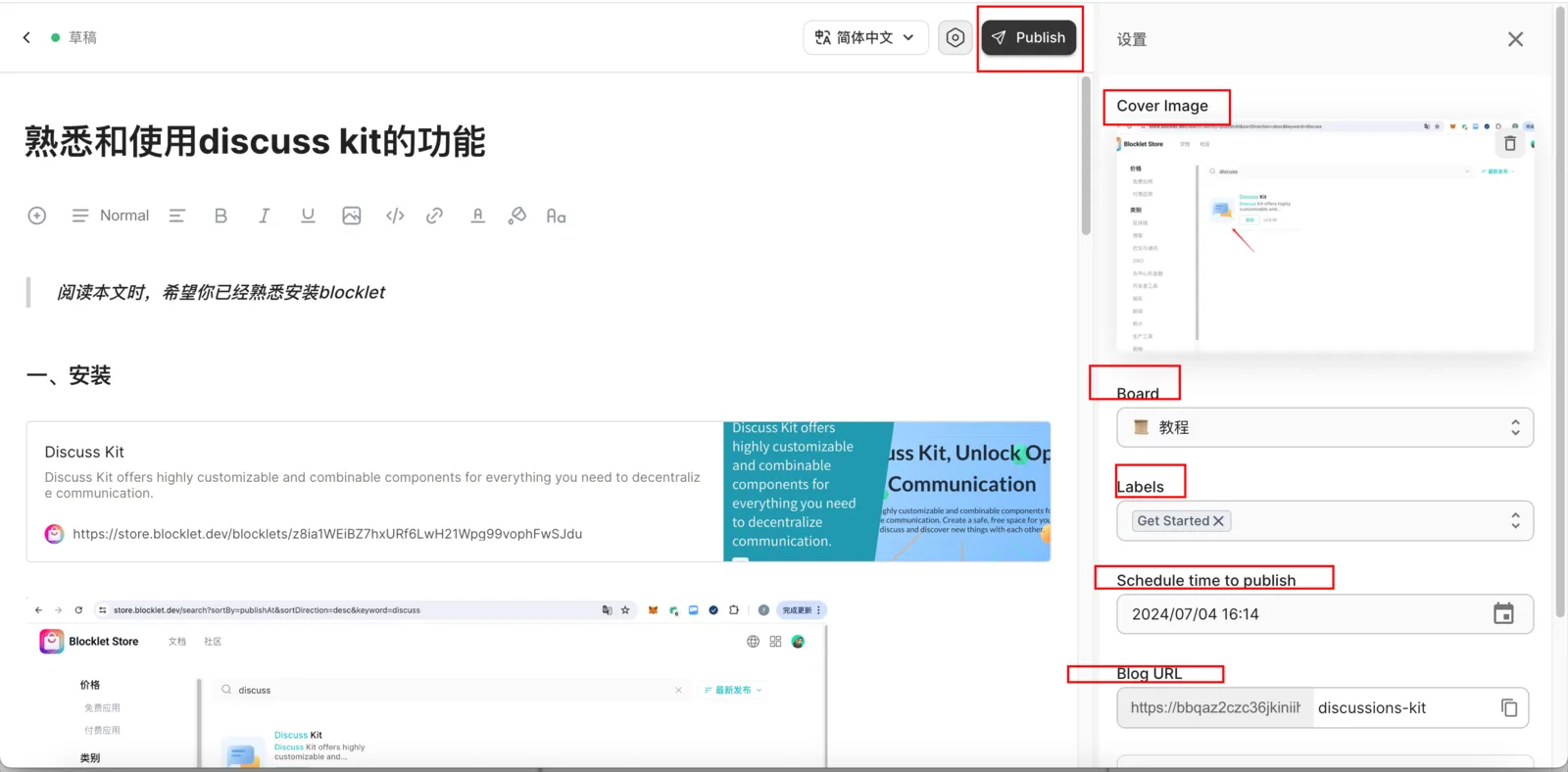Insert a hyperlink with the link icon

pyautogui.click(x=434, y=216)
